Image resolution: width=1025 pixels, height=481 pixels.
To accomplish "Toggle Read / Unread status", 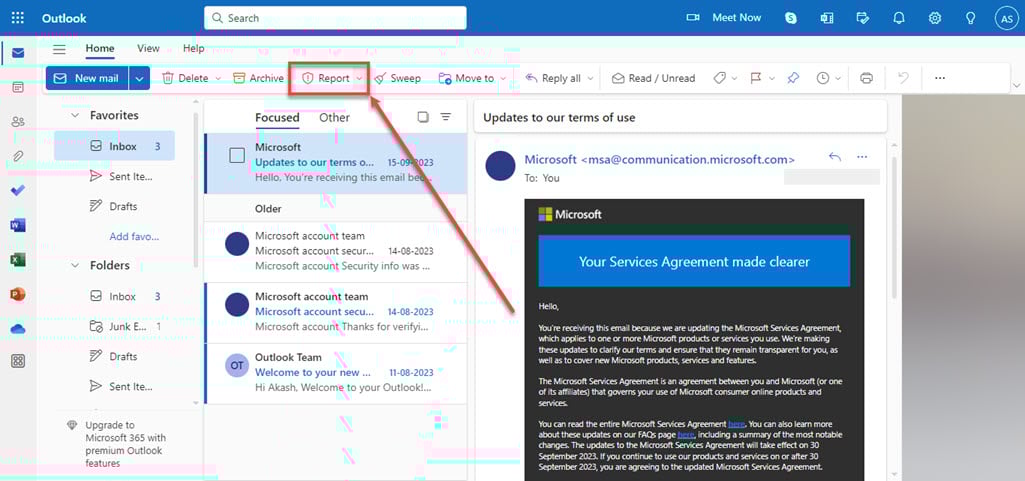I will pyautogui.click(x=653, y=78).
